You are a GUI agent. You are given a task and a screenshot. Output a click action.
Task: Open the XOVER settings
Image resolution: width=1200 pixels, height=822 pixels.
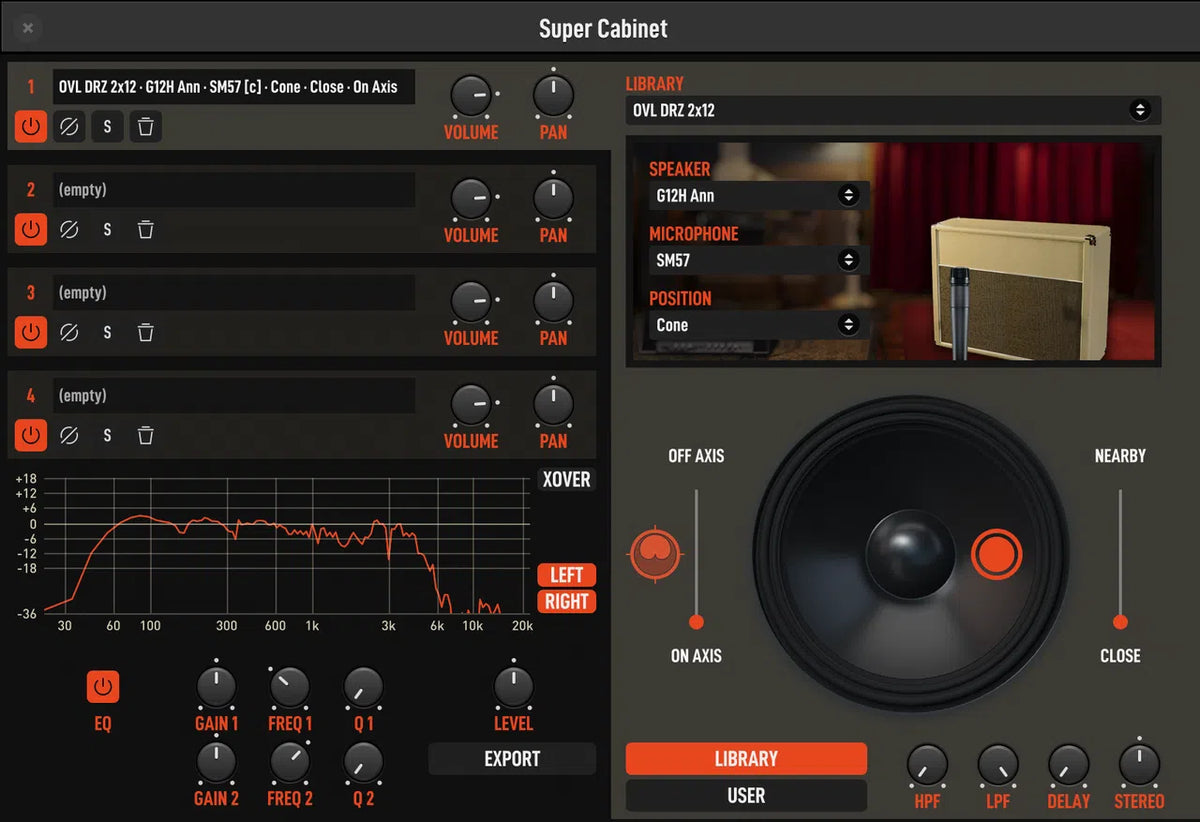[565, 480]
